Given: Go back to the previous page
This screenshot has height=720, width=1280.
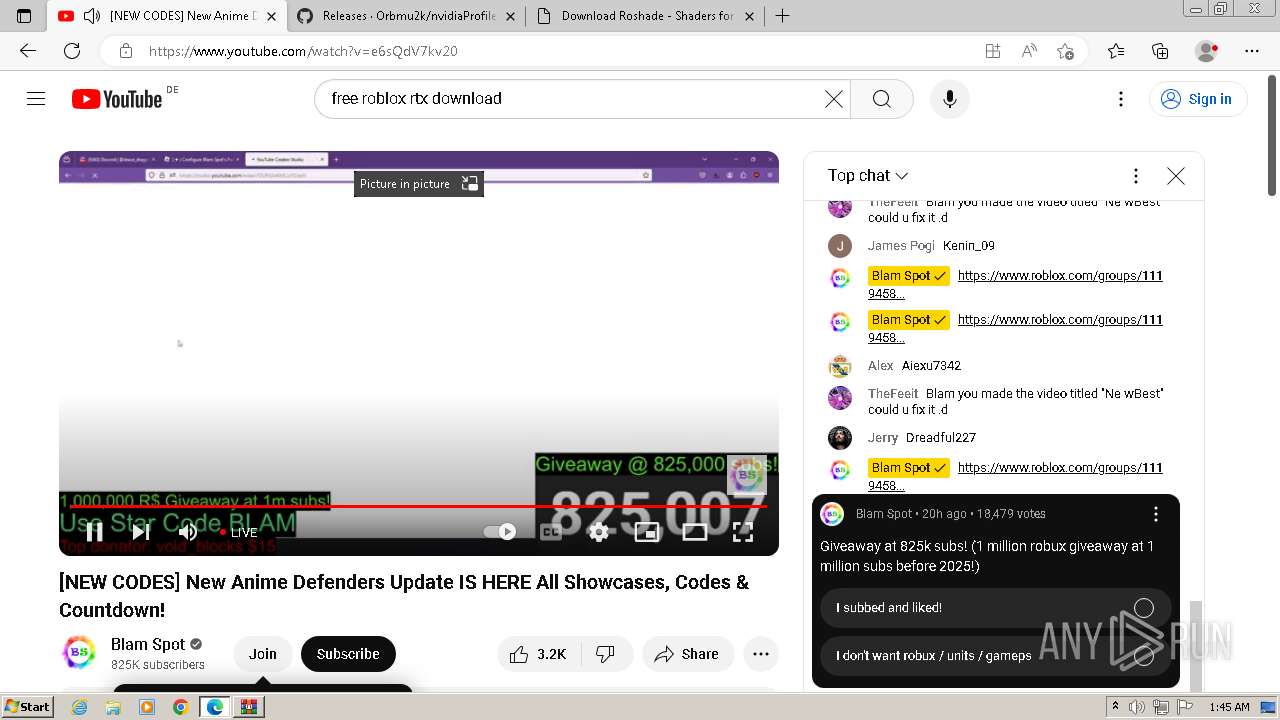Looking at the screenshot, I should (28, 51).
